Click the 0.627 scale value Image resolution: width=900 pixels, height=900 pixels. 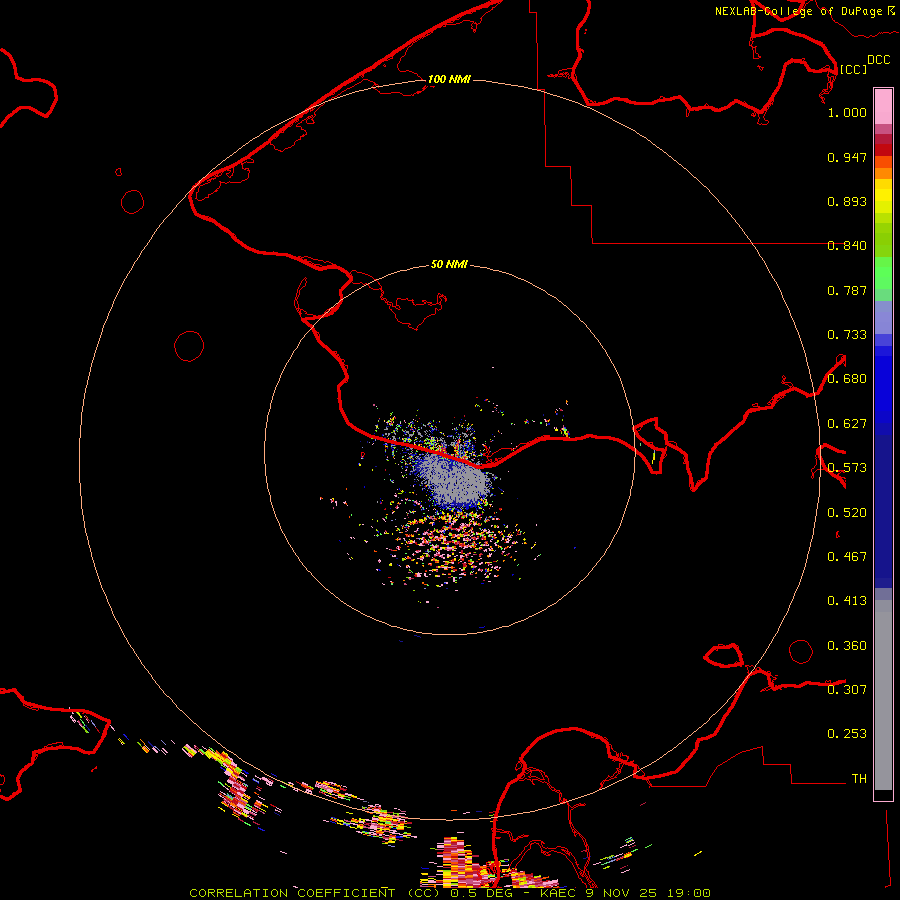(847, 424)
